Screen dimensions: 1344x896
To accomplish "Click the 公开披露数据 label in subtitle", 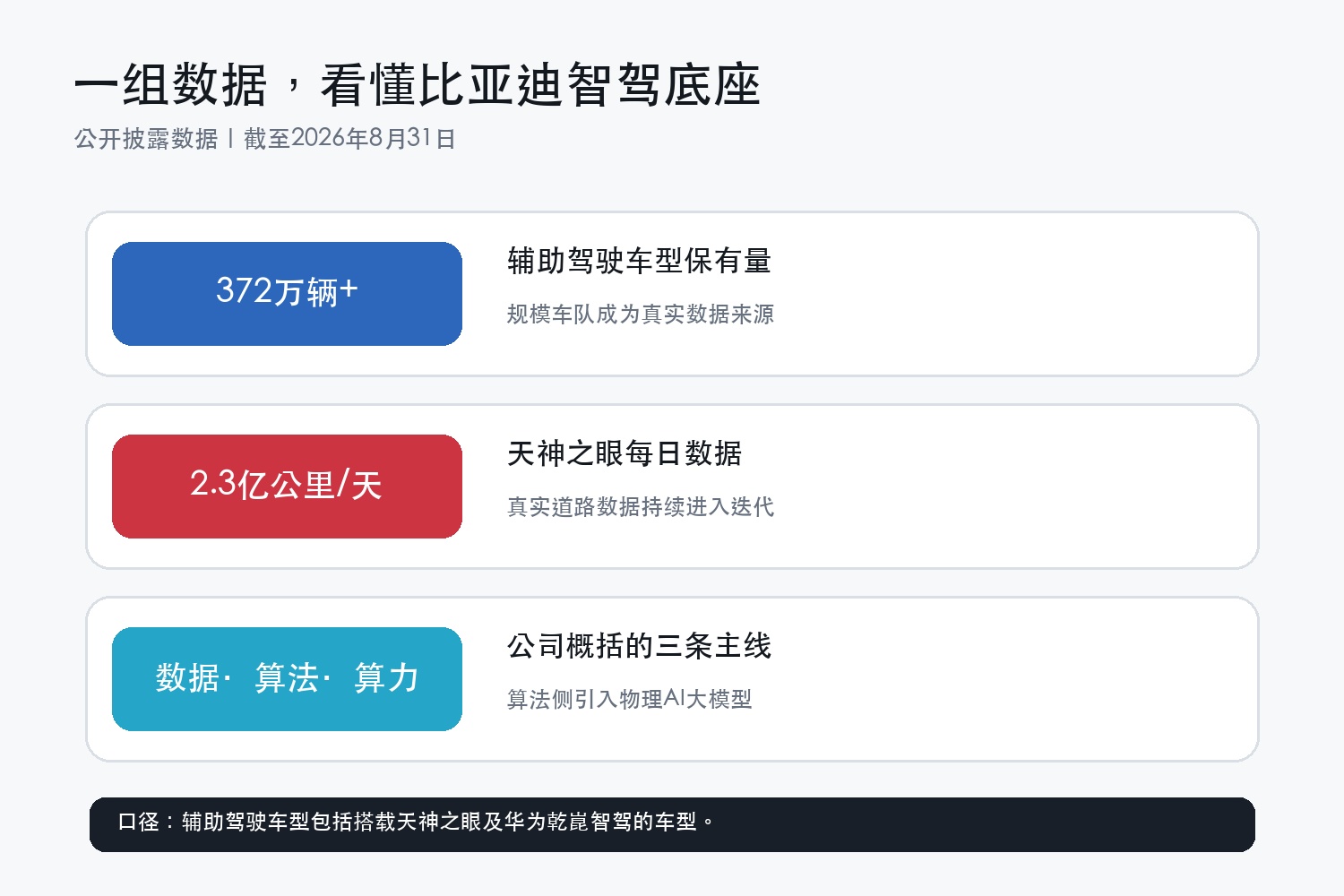I will [146, 138].
